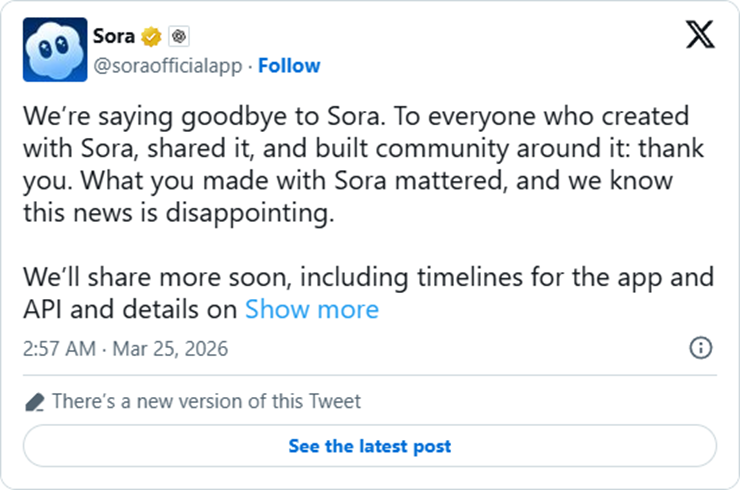Click the pencil edit-history icon
Screen dimensions: 740x491
[34, 402]
